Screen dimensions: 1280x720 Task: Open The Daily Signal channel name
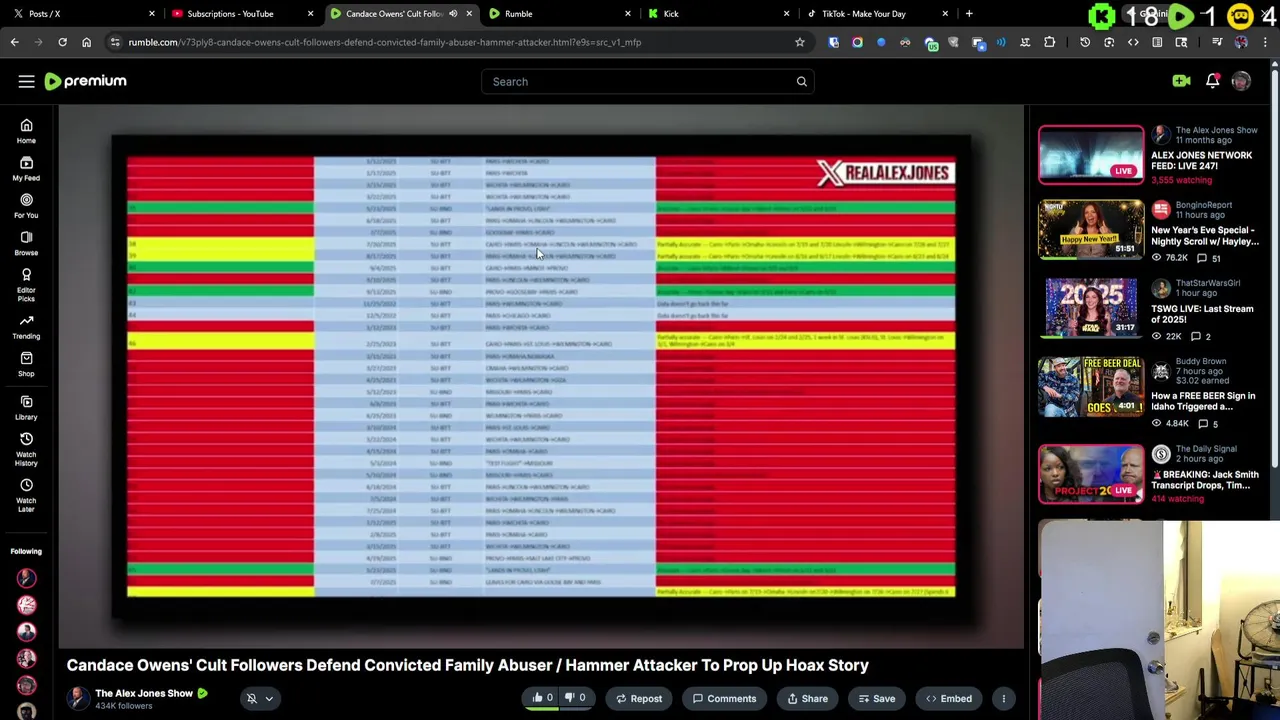coord(1206,449)
